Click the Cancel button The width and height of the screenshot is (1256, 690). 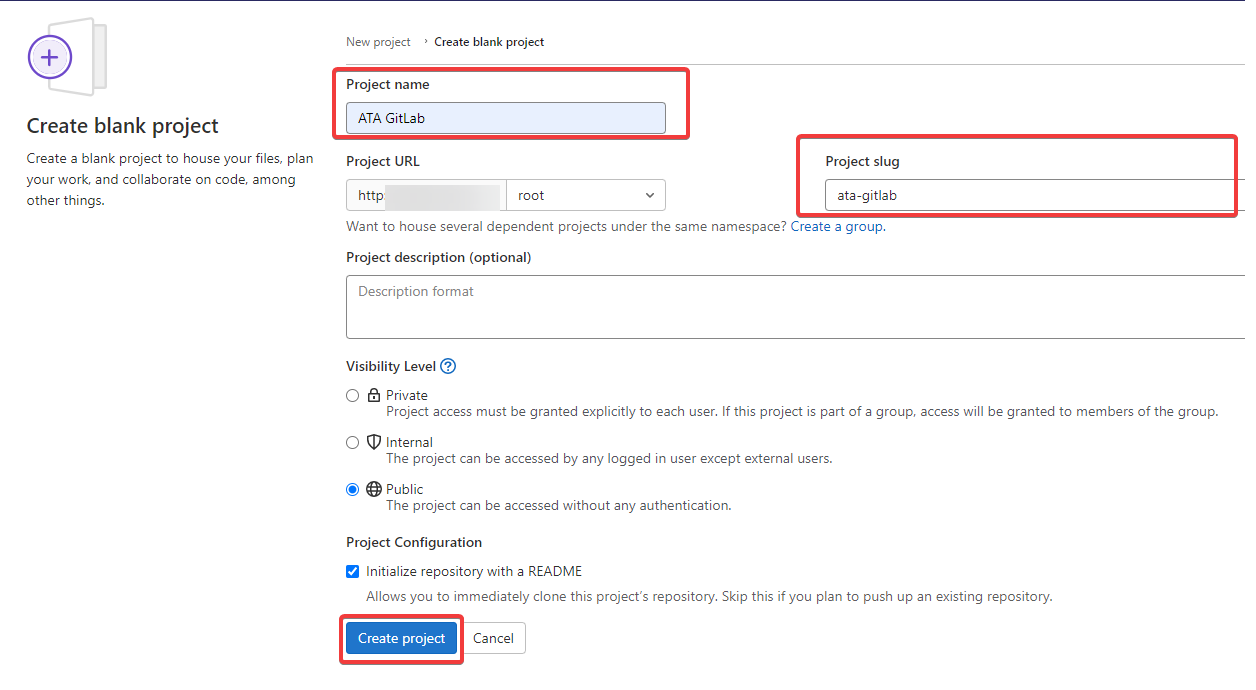click(493, 638)
